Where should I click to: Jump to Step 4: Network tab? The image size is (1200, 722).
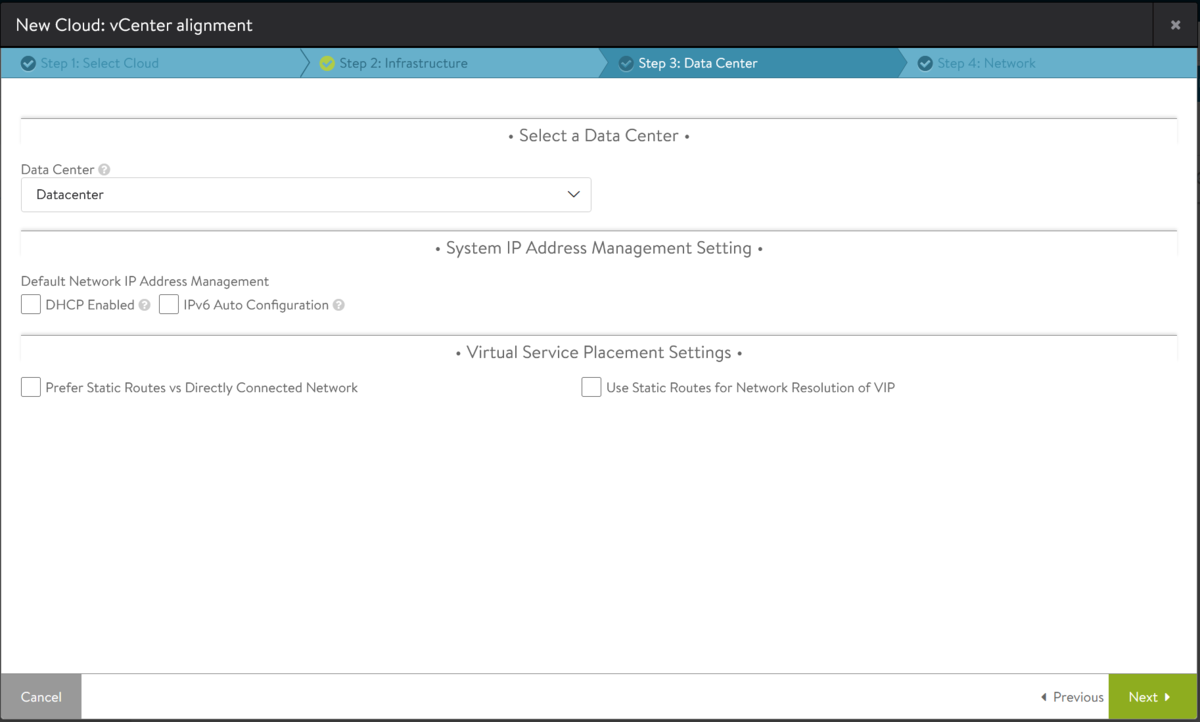coord(986,63)
